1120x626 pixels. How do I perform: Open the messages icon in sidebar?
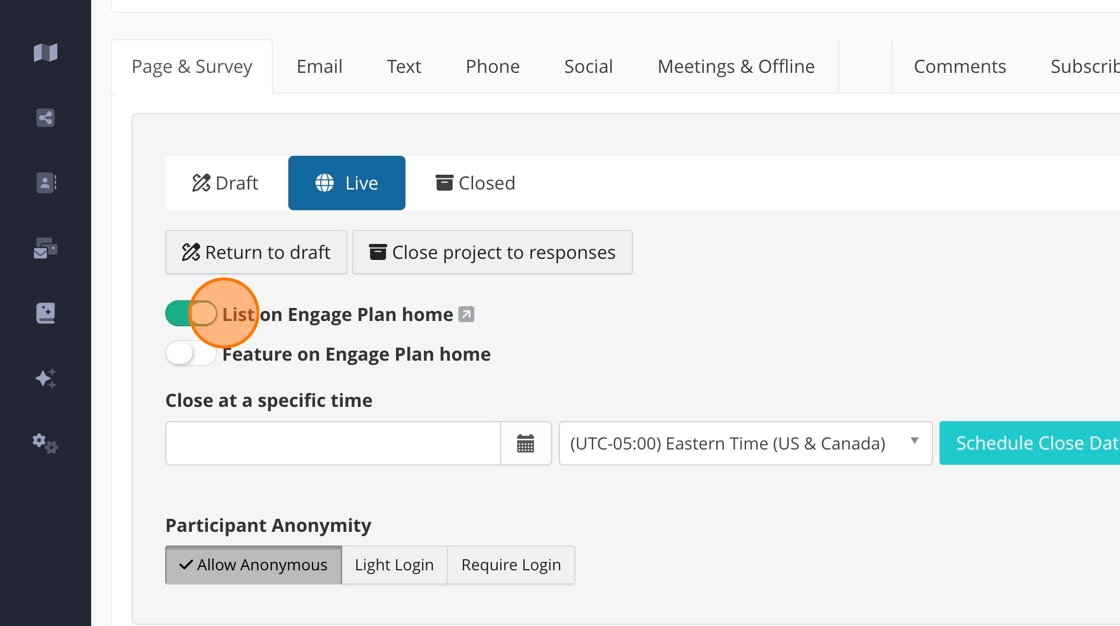(x=45, y=248)
